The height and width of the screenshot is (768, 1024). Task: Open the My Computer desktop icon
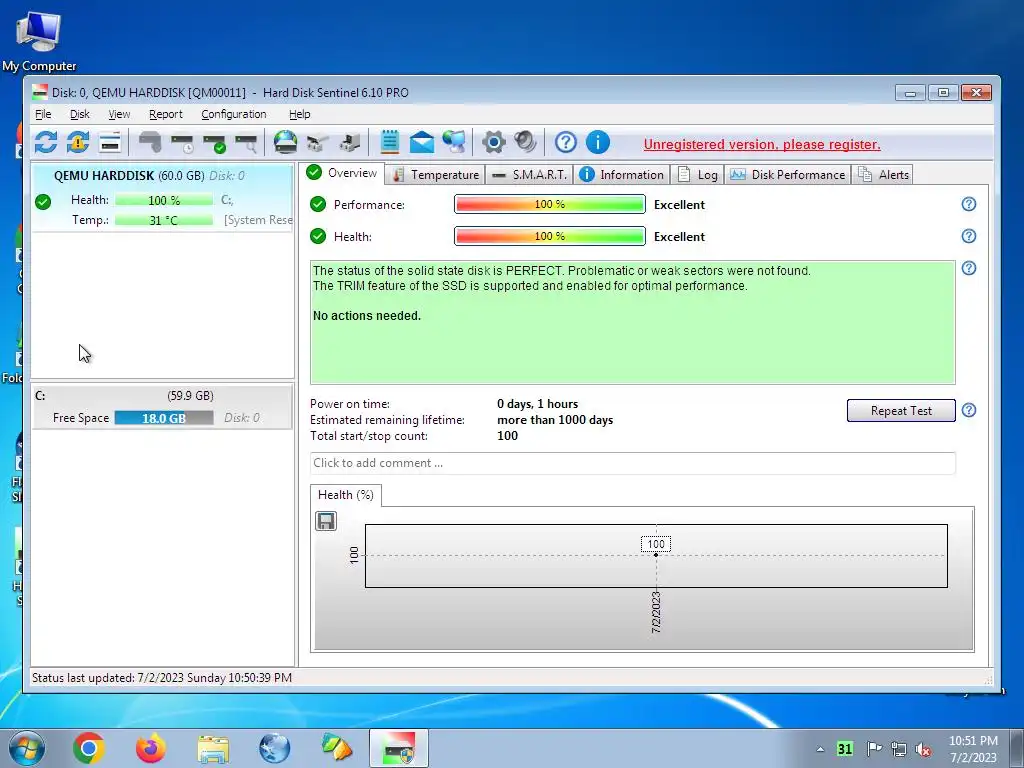39,40
